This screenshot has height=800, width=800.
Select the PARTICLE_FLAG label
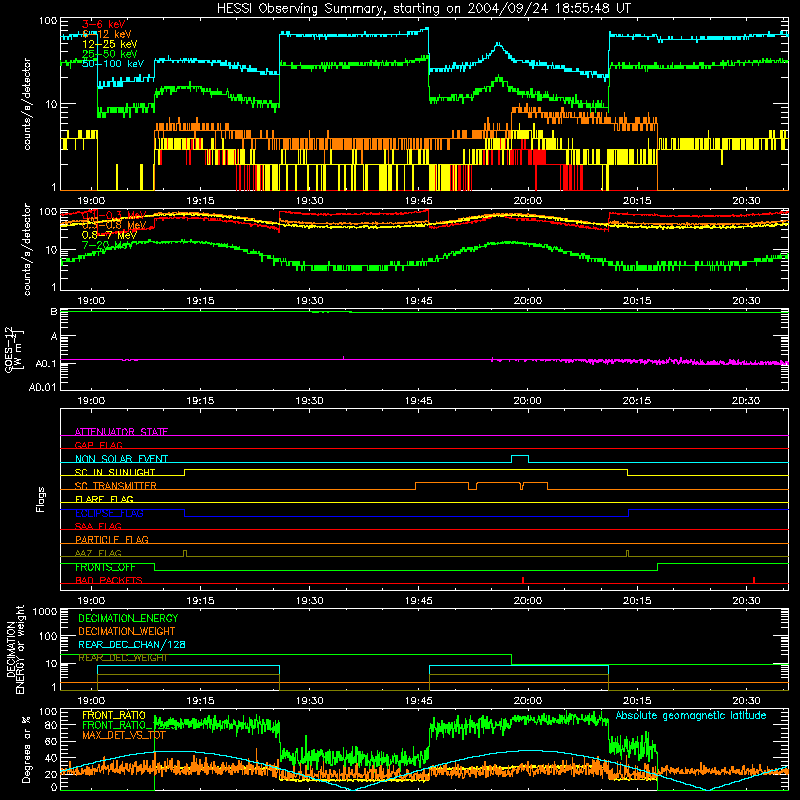coord(112,539)
